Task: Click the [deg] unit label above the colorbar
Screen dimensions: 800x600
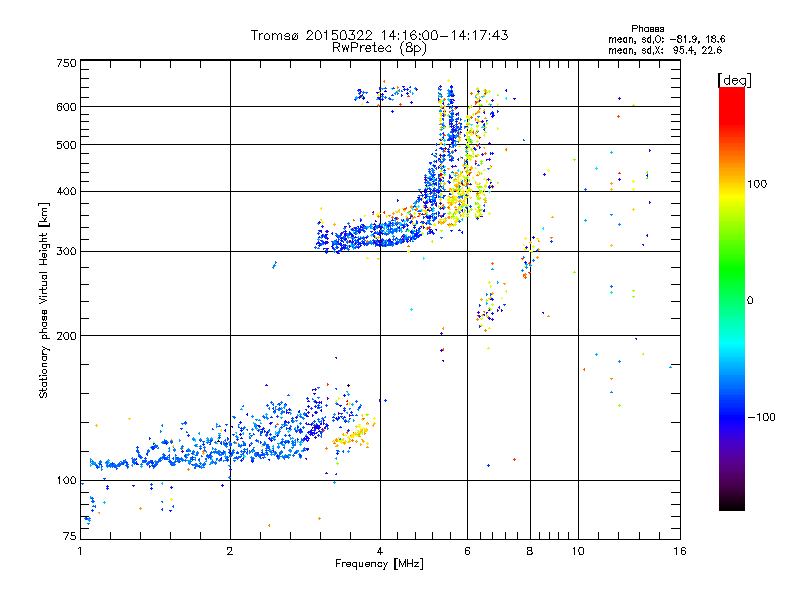Action: tap(734, 81)
